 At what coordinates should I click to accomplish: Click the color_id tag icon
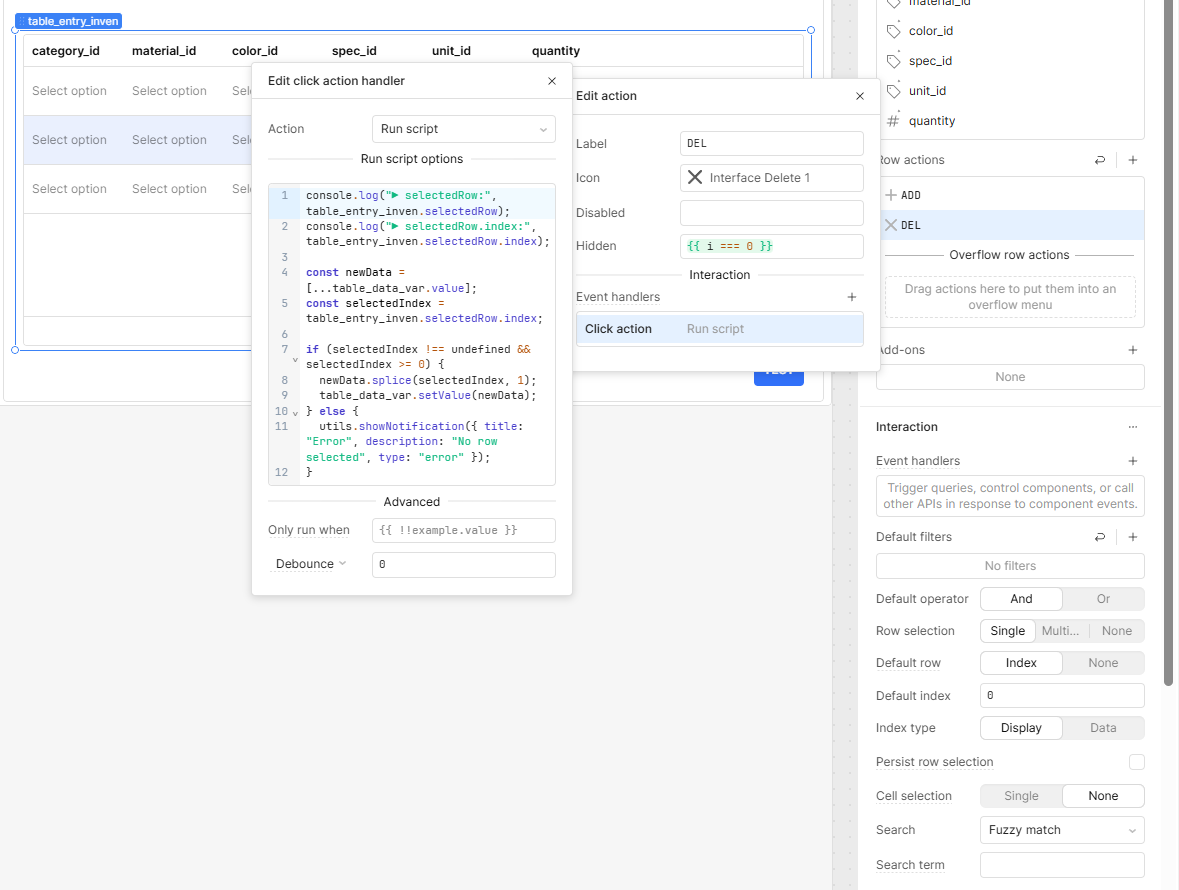pyautogui.click(x=893, y=31)
